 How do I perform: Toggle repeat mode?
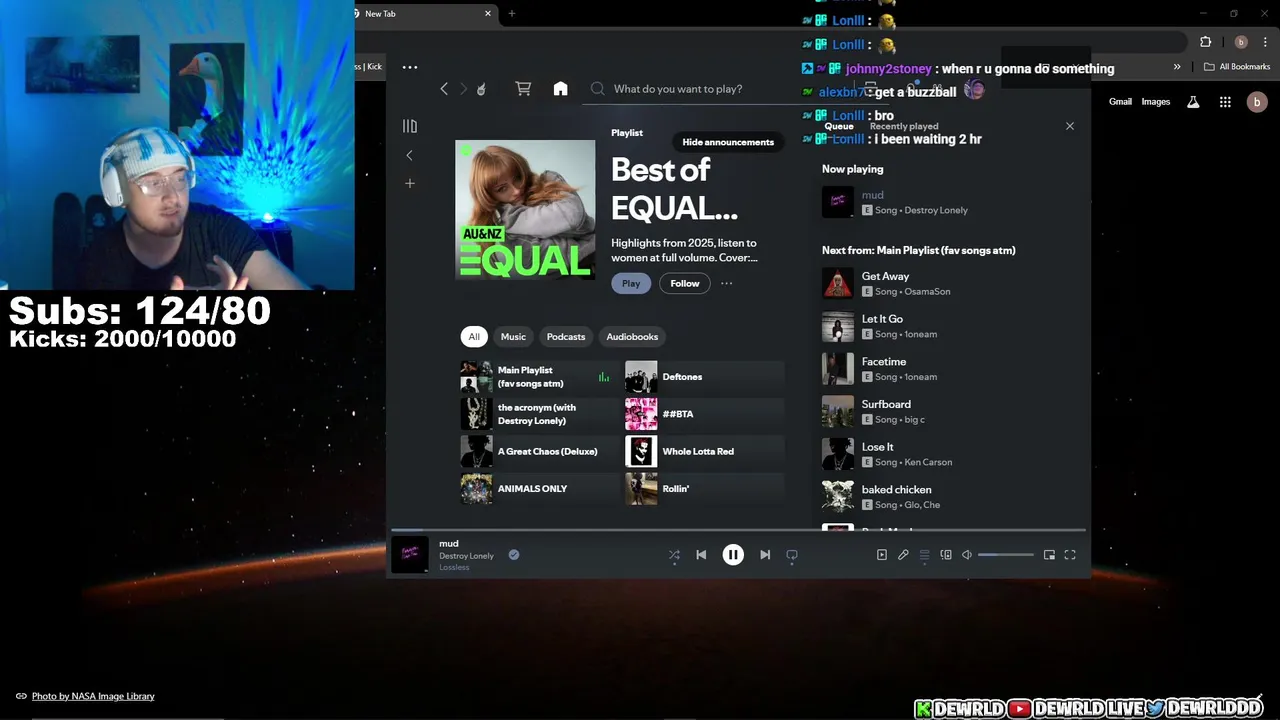coord(792,555)
